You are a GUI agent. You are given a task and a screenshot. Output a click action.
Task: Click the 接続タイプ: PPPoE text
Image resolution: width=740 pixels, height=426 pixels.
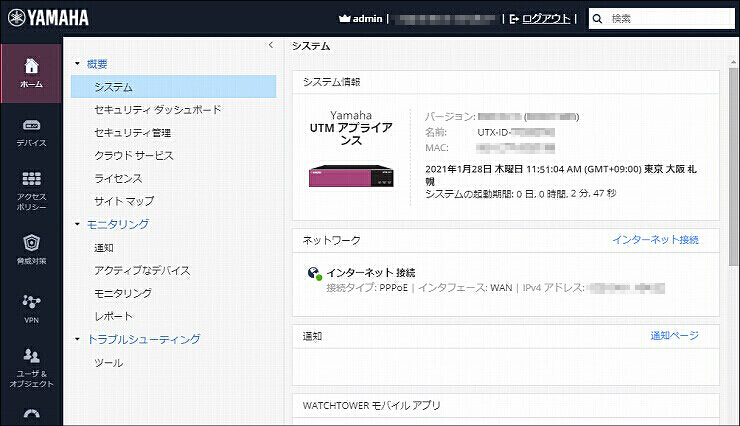click(x=367, y=288)
